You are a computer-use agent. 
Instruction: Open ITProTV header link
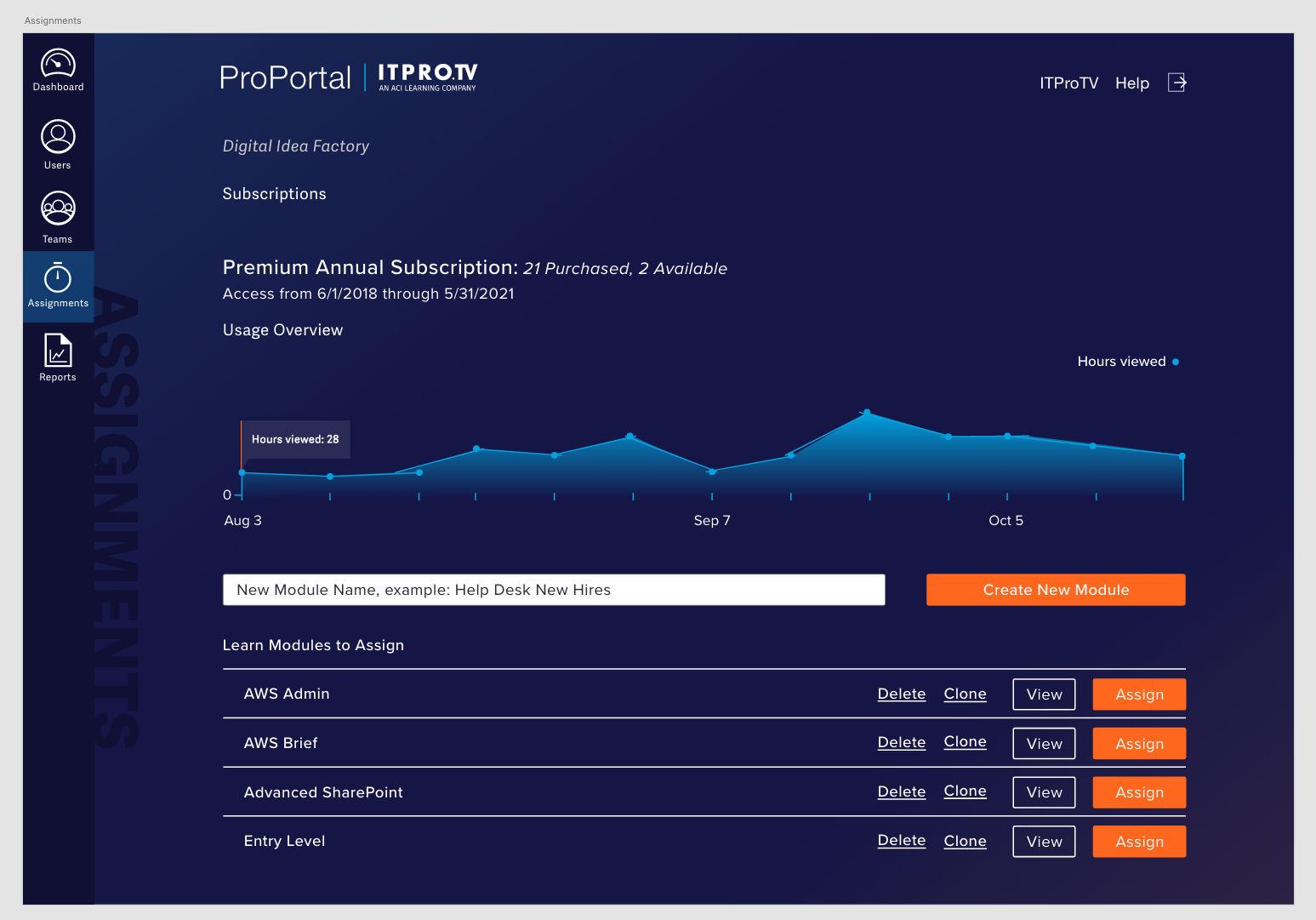coord(1068,83)
